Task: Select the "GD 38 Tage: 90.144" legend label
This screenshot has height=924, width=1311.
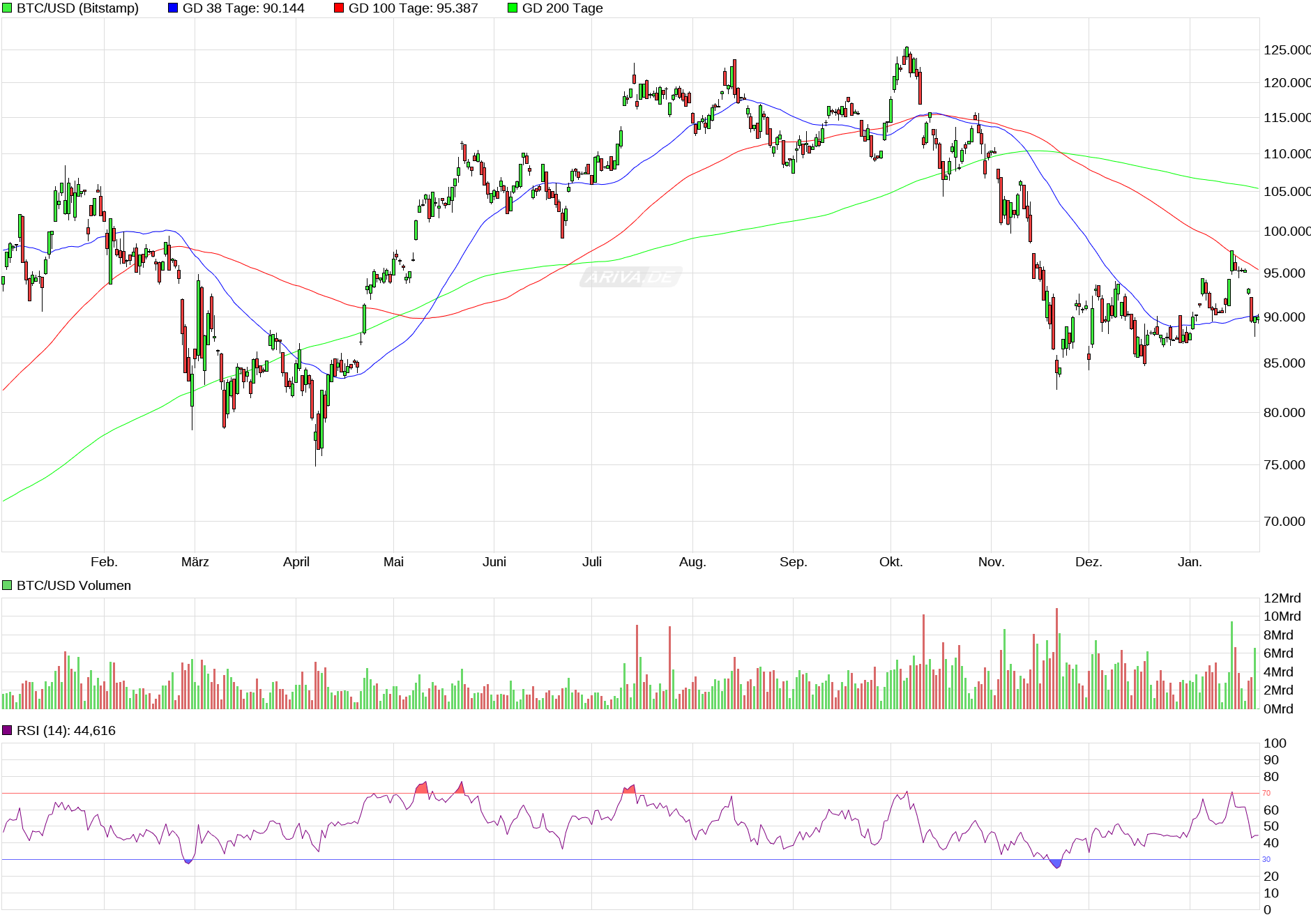Action: pyautogui.click(x=243, y=8)
